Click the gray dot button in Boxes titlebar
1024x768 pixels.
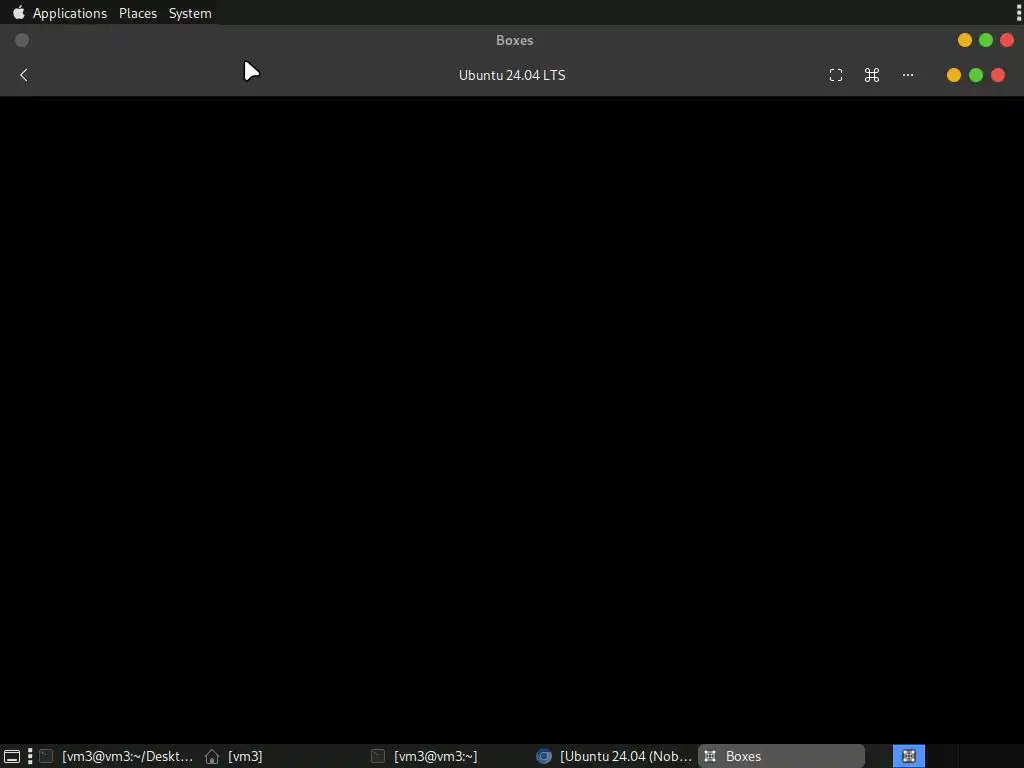coord(22,40)
